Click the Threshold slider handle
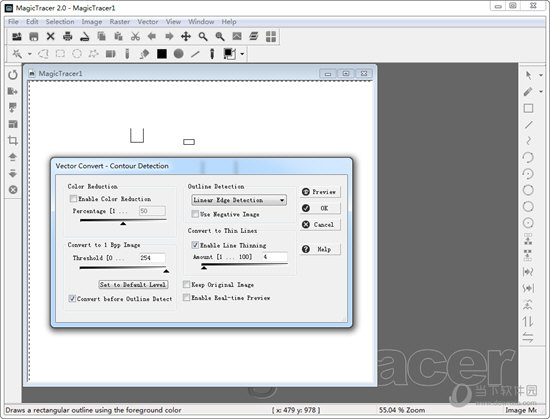Image resolution: width=550 pixels, height=419 pixels. click(x=166, y=271)
